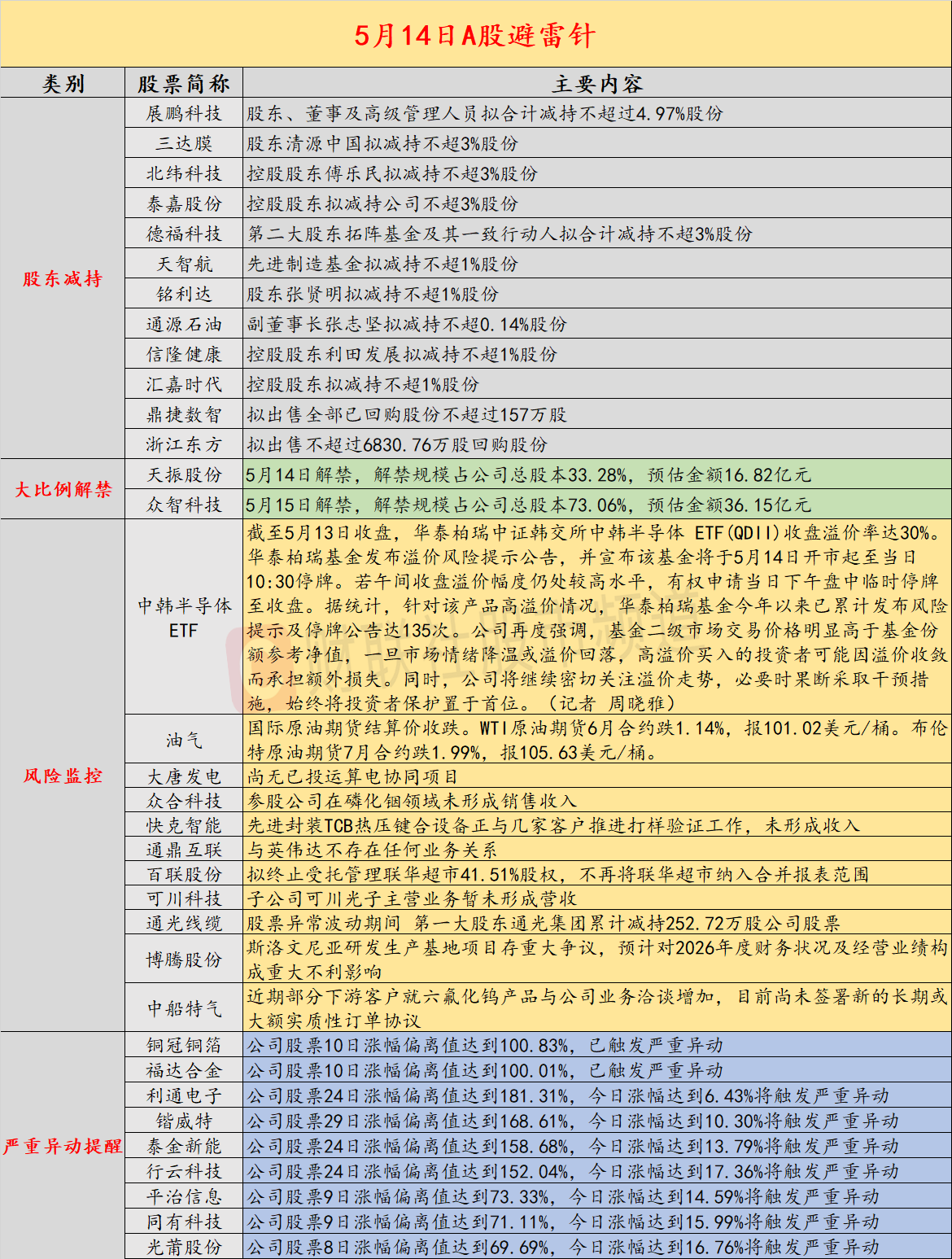Select stock name 百联股份
This screenshot has height=1259, width=952.
(x=184, y=874)
